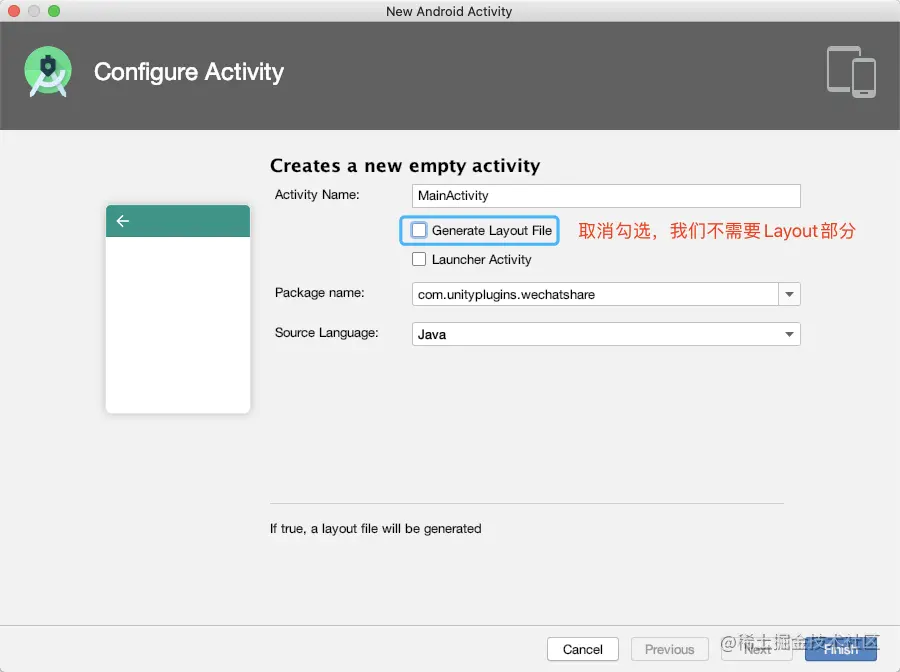The image size is (900, 672).
Task: Tick the Launcher Activity checkbox
Action: coord(419,259)
